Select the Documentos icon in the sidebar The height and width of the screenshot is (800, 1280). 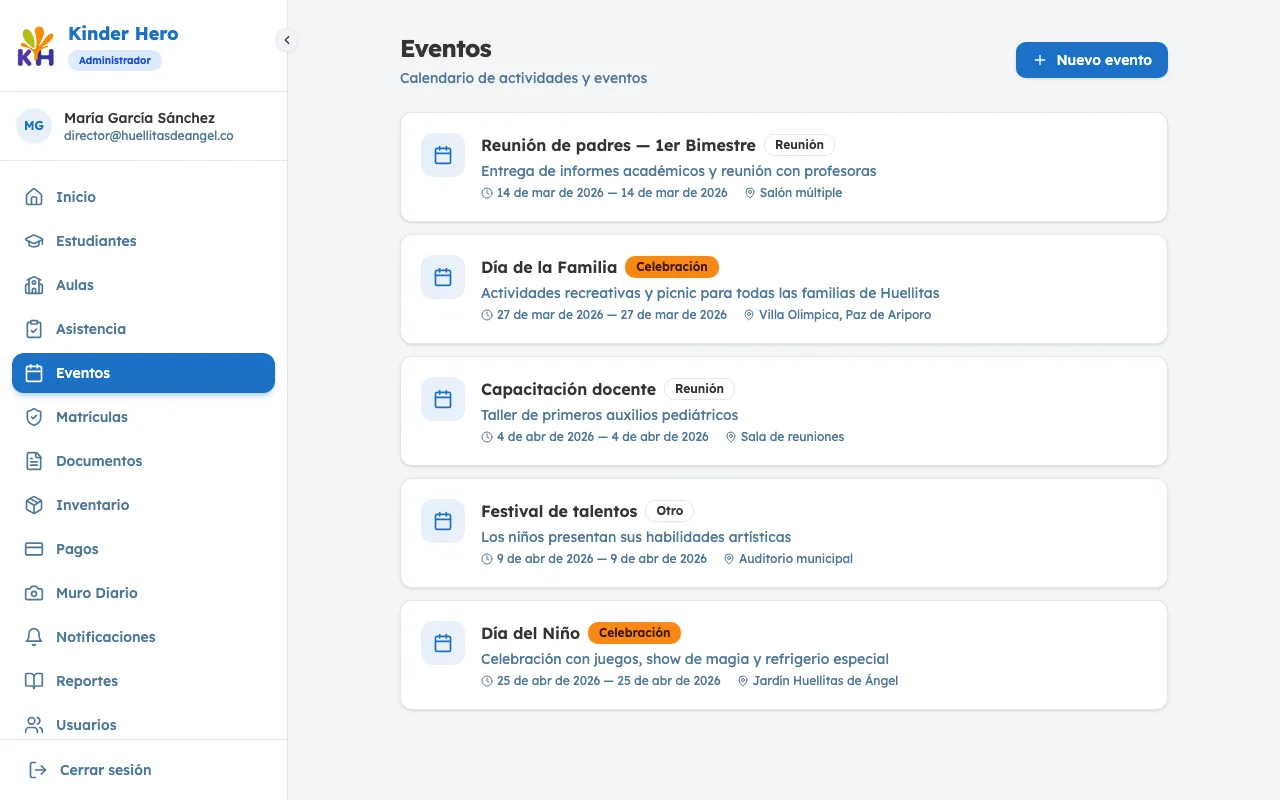pos(33,461)
